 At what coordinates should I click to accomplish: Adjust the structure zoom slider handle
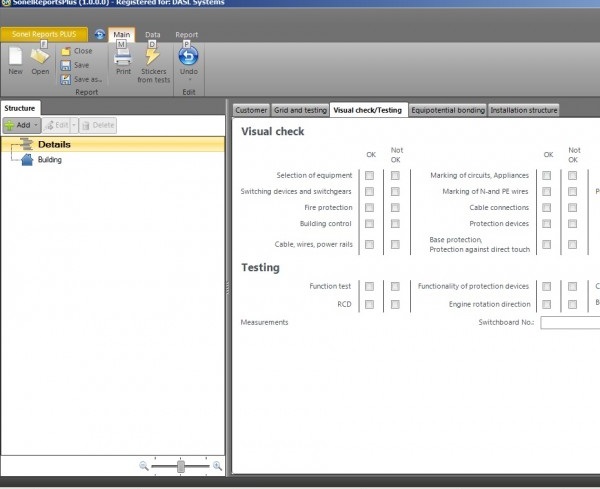point(181,466)
